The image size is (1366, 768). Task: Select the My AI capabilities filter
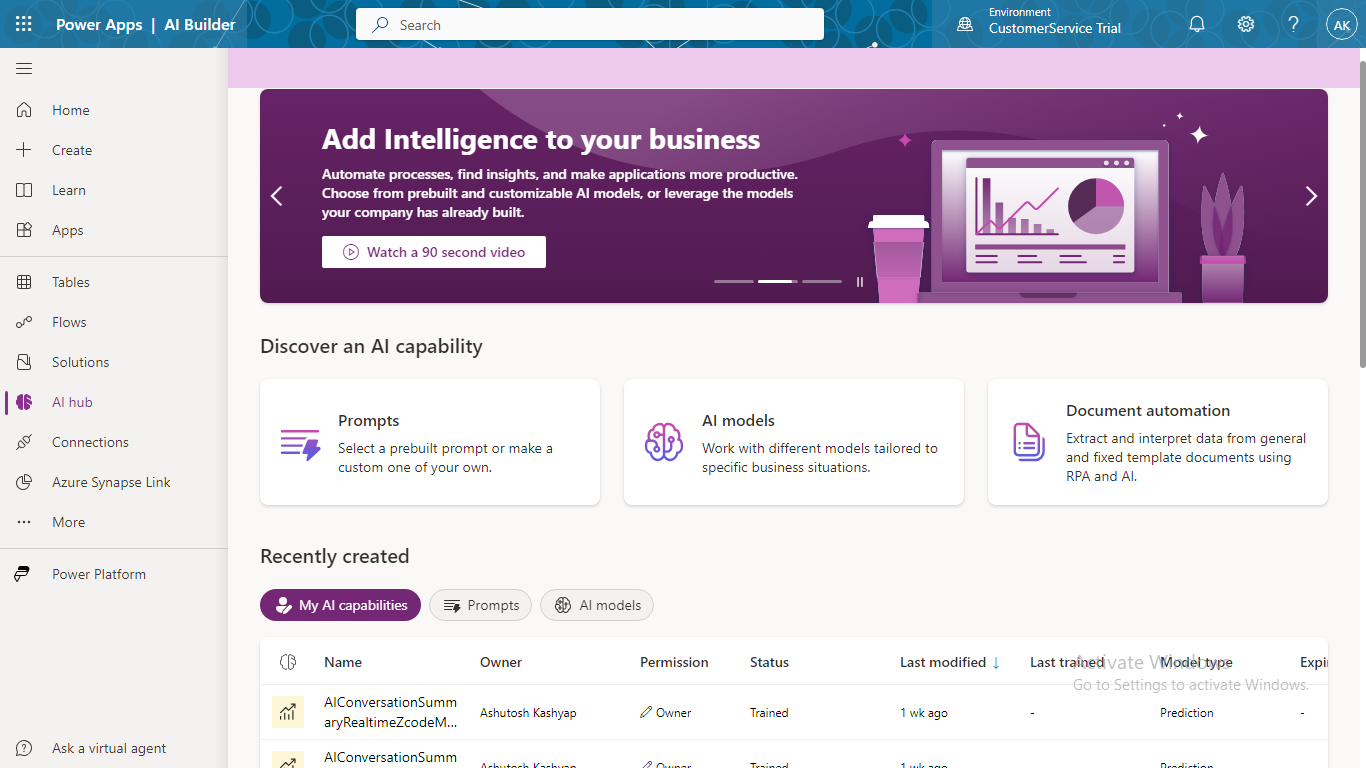coord(340,605)
